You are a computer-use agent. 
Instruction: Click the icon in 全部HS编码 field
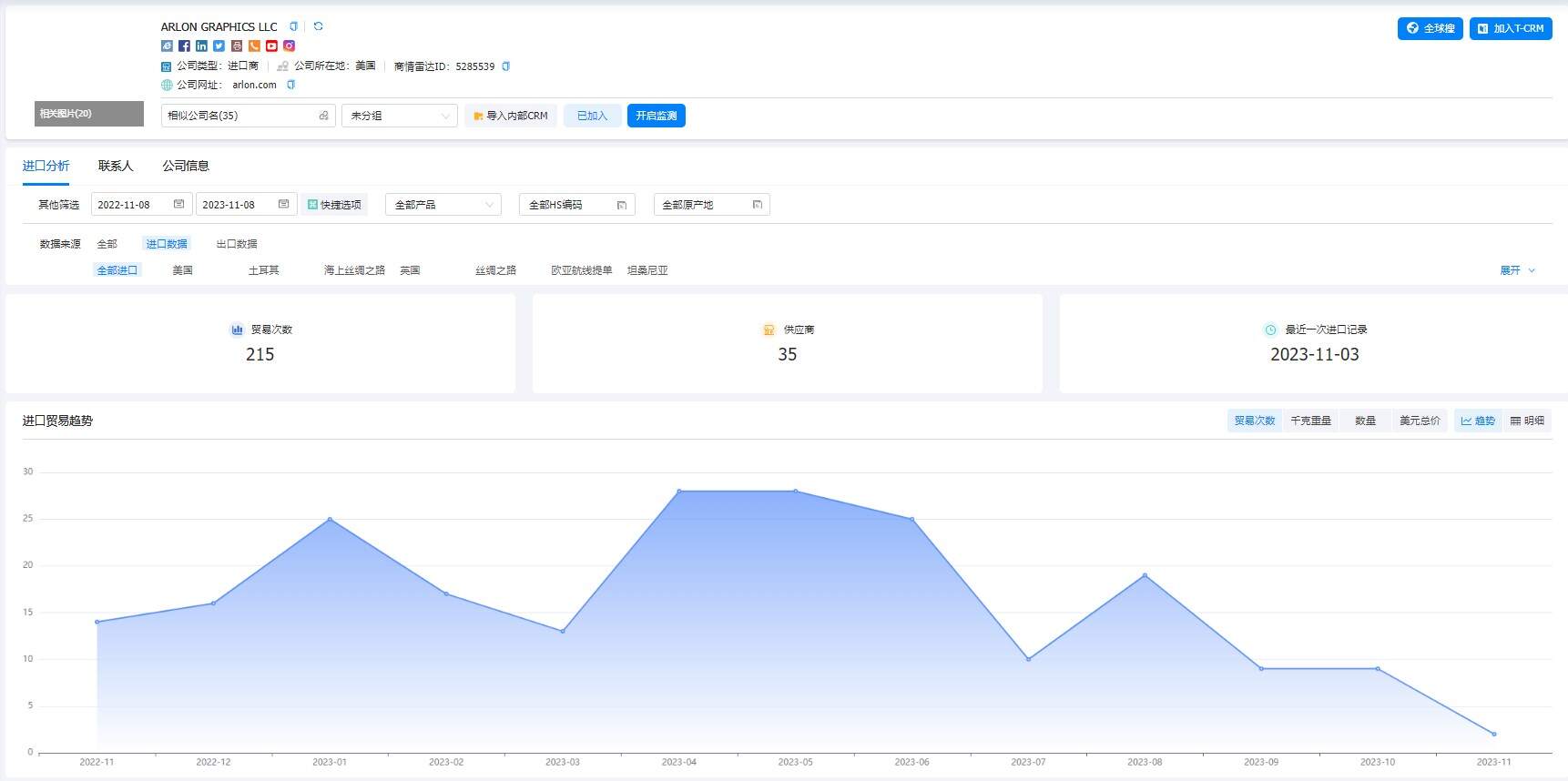(x=621, y=205)
